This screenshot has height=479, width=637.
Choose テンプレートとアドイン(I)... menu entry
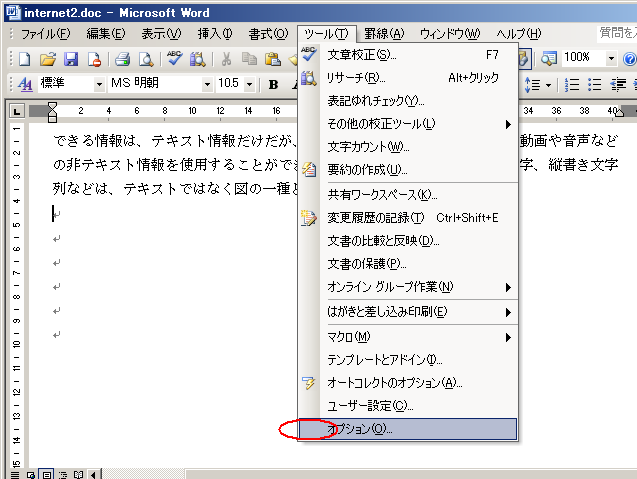pos(408,360)
